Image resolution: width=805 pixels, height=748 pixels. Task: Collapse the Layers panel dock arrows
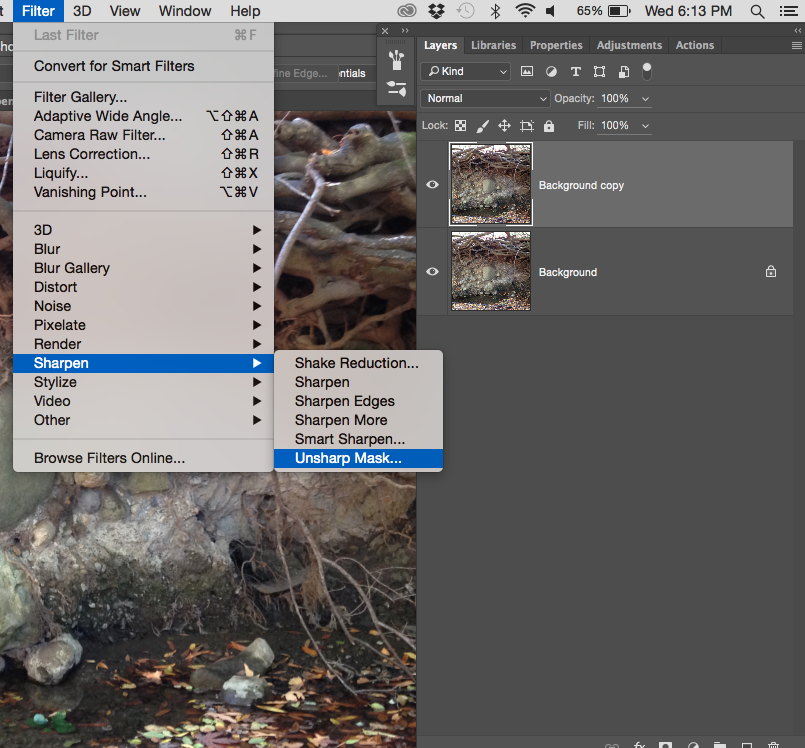point(797,31)
